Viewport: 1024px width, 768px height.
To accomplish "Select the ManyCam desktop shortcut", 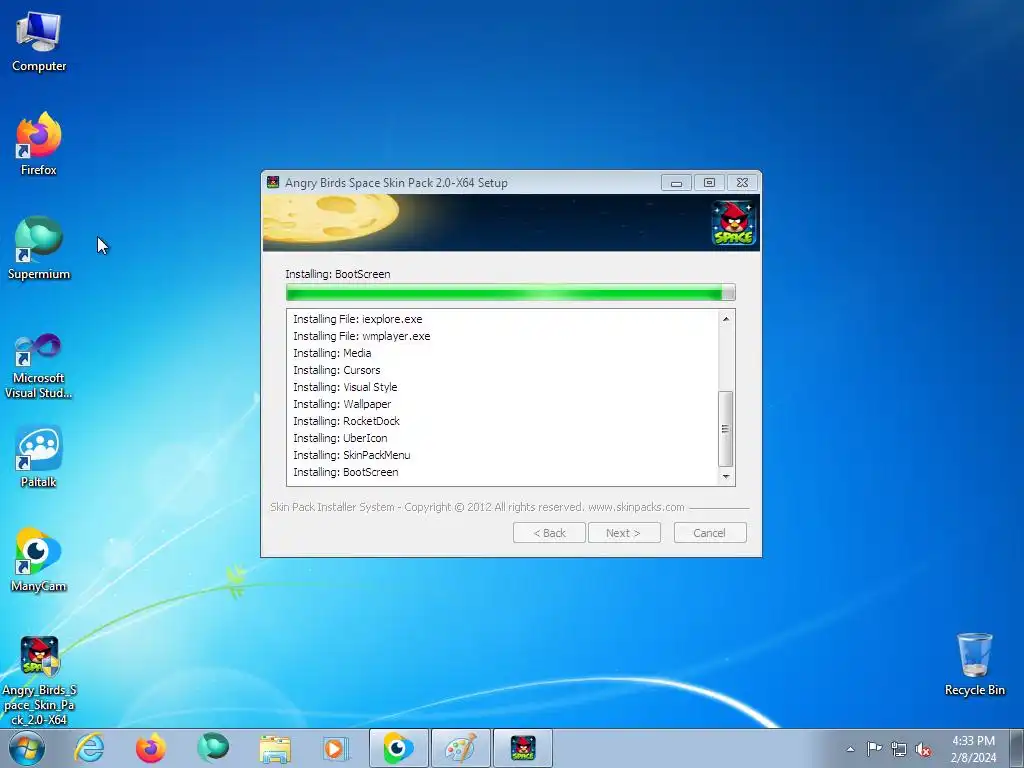I will (39, 560).
